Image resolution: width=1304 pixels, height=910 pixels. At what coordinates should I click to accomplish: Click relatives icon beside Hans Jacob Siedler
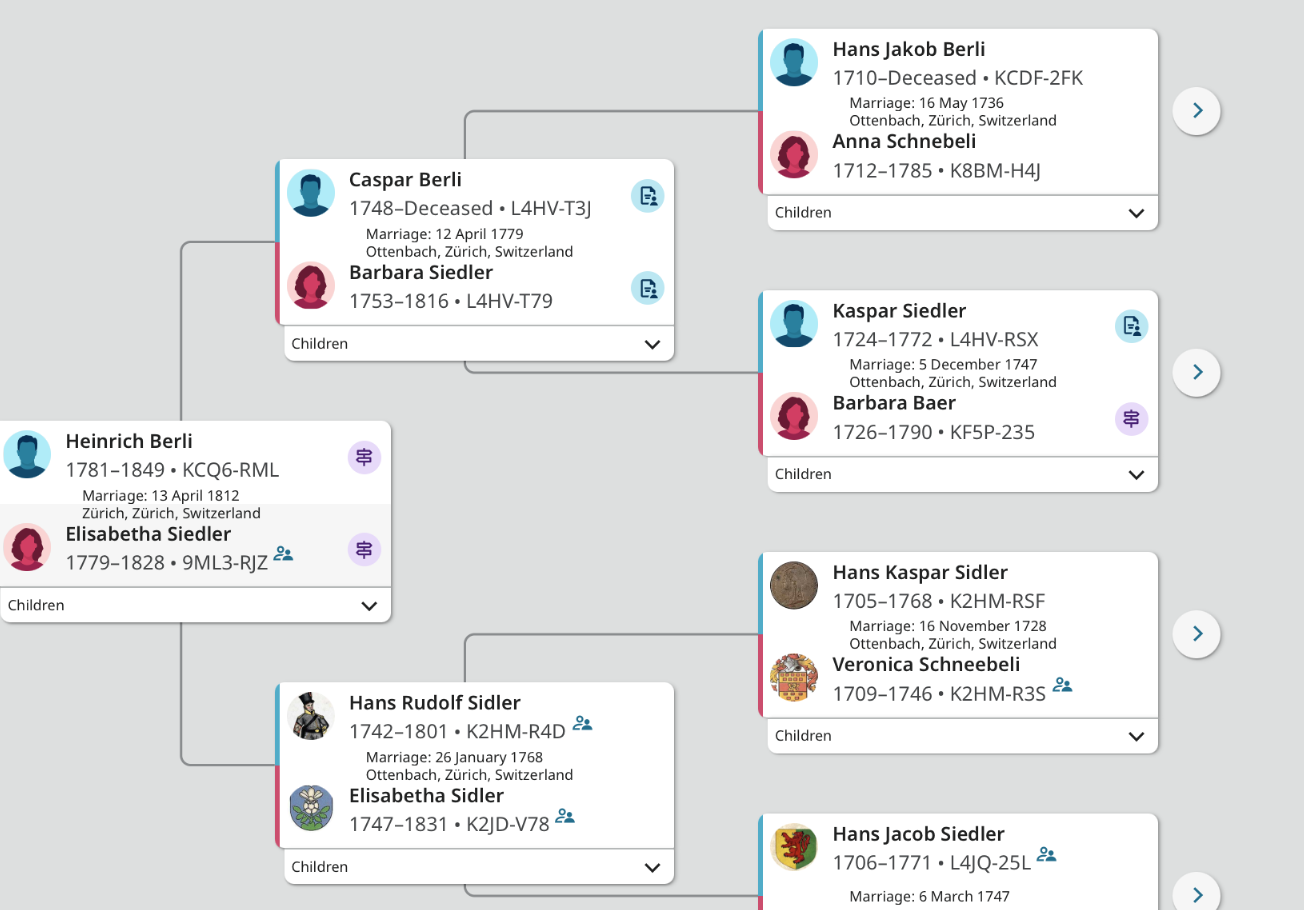point(1047,855)
